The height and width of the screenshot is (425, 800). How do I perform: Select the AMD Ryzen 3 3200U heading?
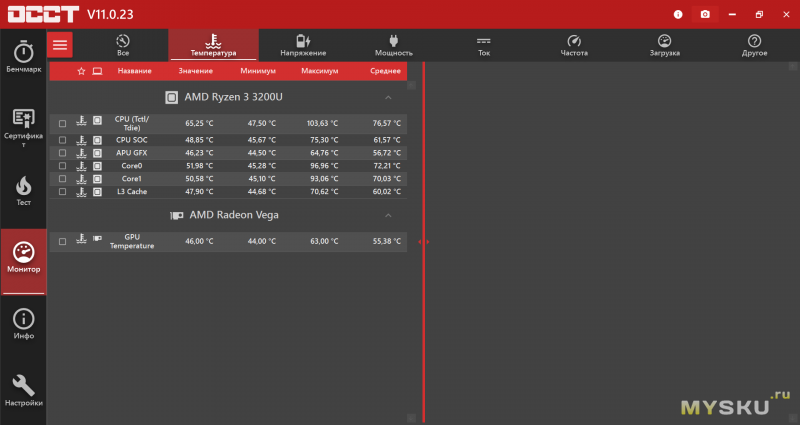(x=234, y=97)
